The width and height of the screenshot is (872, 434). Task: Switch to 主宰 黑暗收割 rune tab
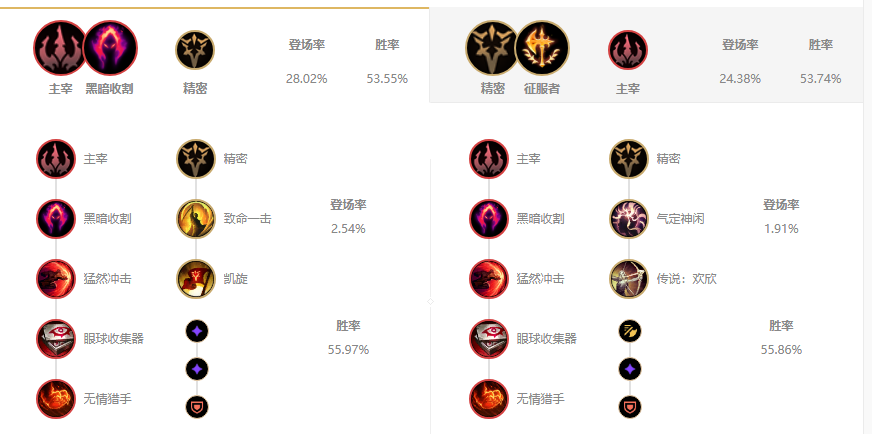point(215,56)
